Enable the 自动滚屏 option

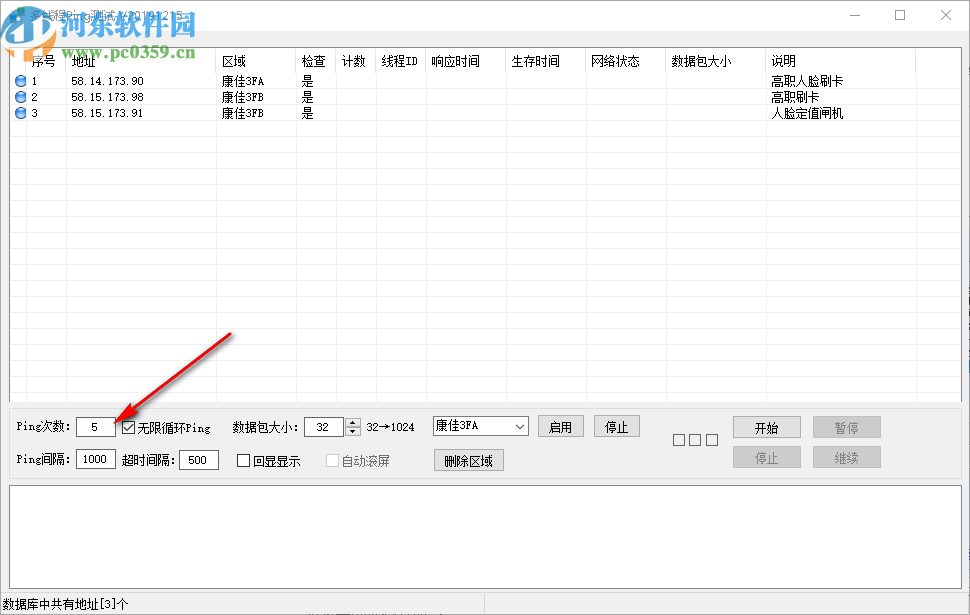click(x=332, y=460)
